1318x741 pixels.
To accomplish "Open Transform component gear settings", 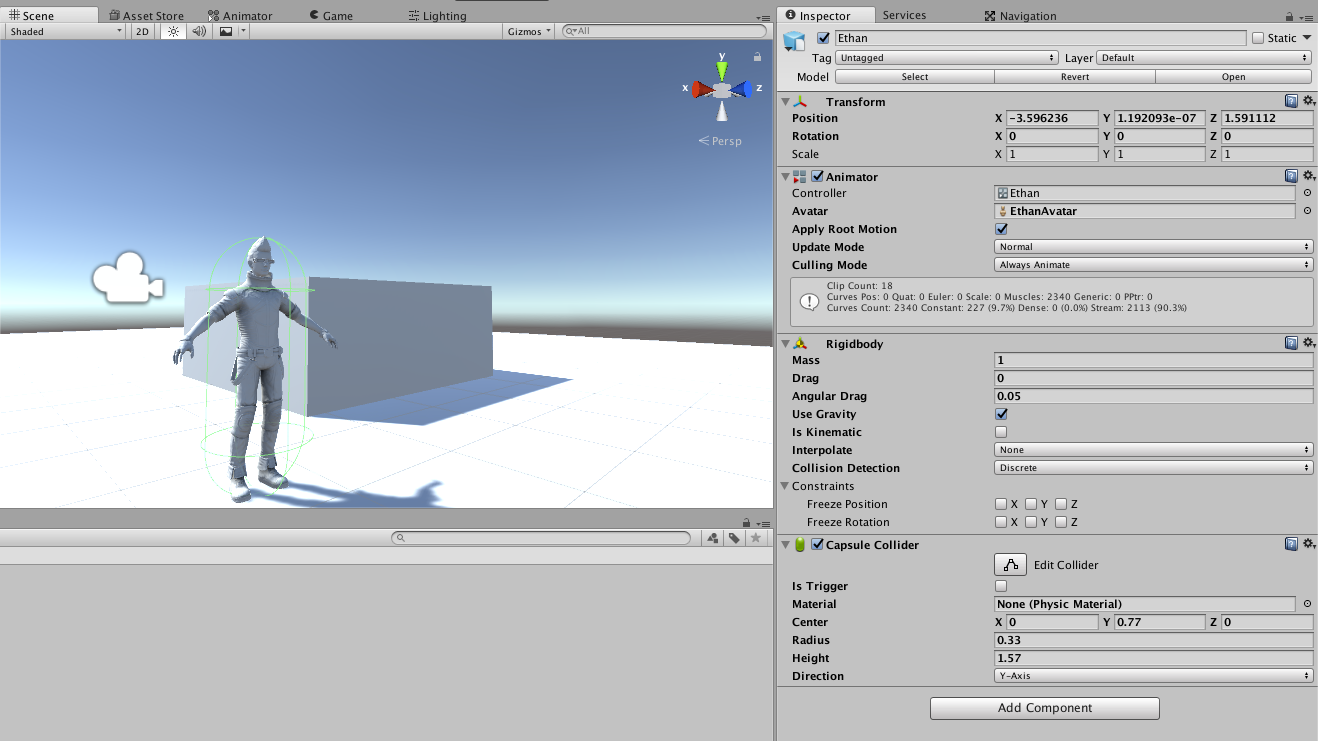I will pos(1308,101).
